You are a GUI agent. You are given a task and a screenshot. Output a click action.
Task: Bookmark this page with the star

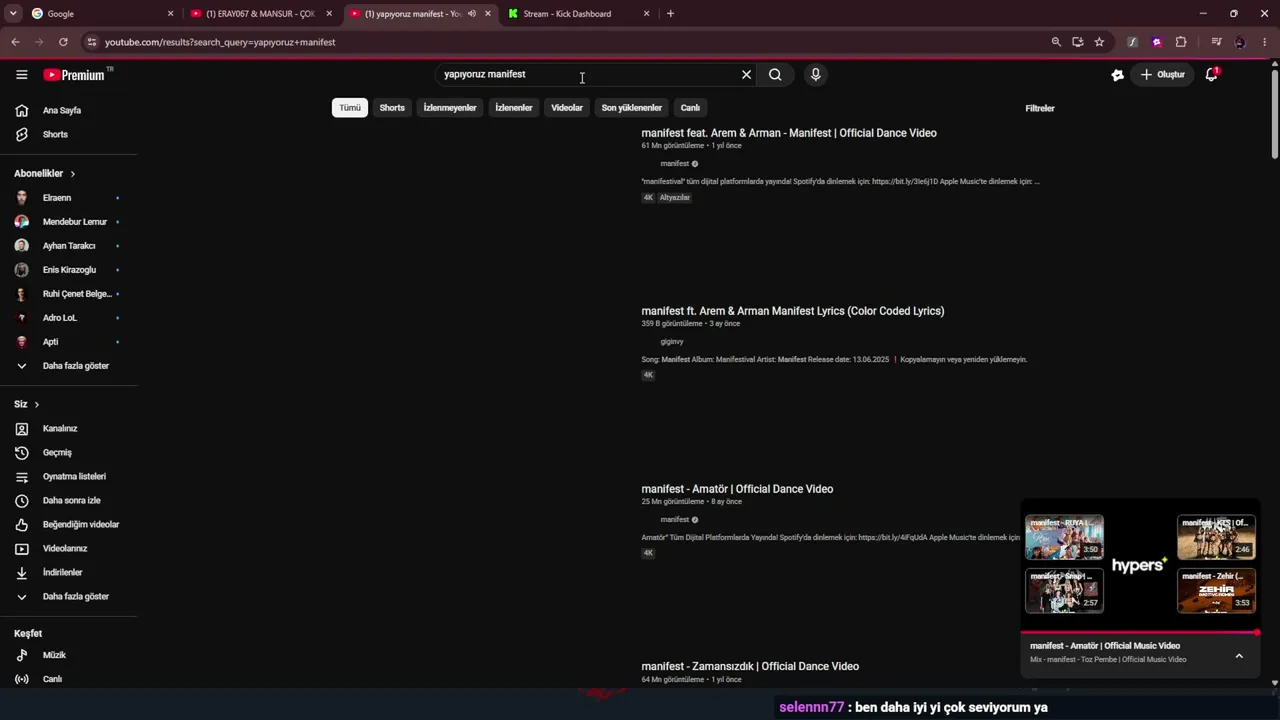tap(1099, 42)
